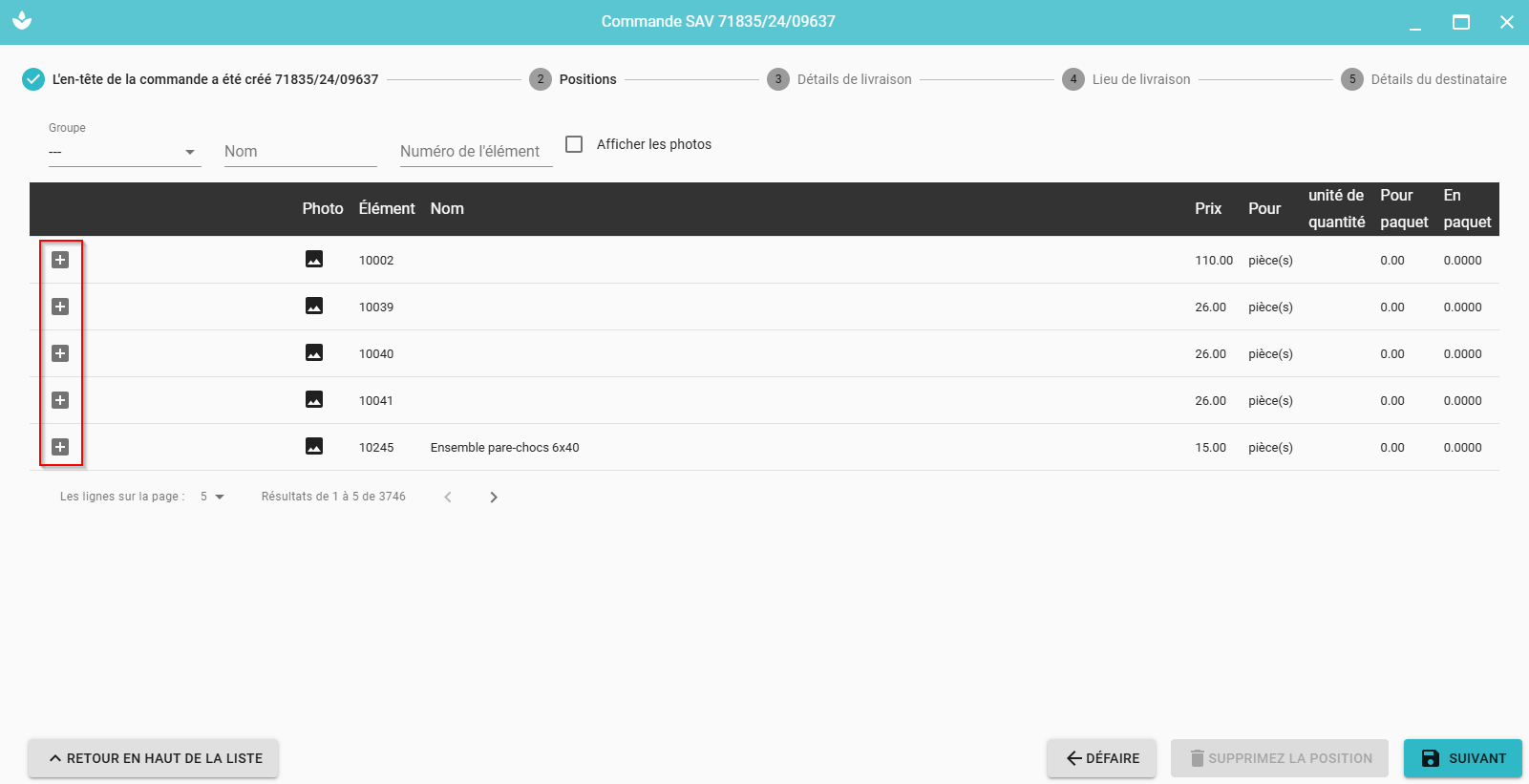The image size is (1529, 784).
Task: Enable the Afficher les photos checkbox
Action: [x=574, y=144]
